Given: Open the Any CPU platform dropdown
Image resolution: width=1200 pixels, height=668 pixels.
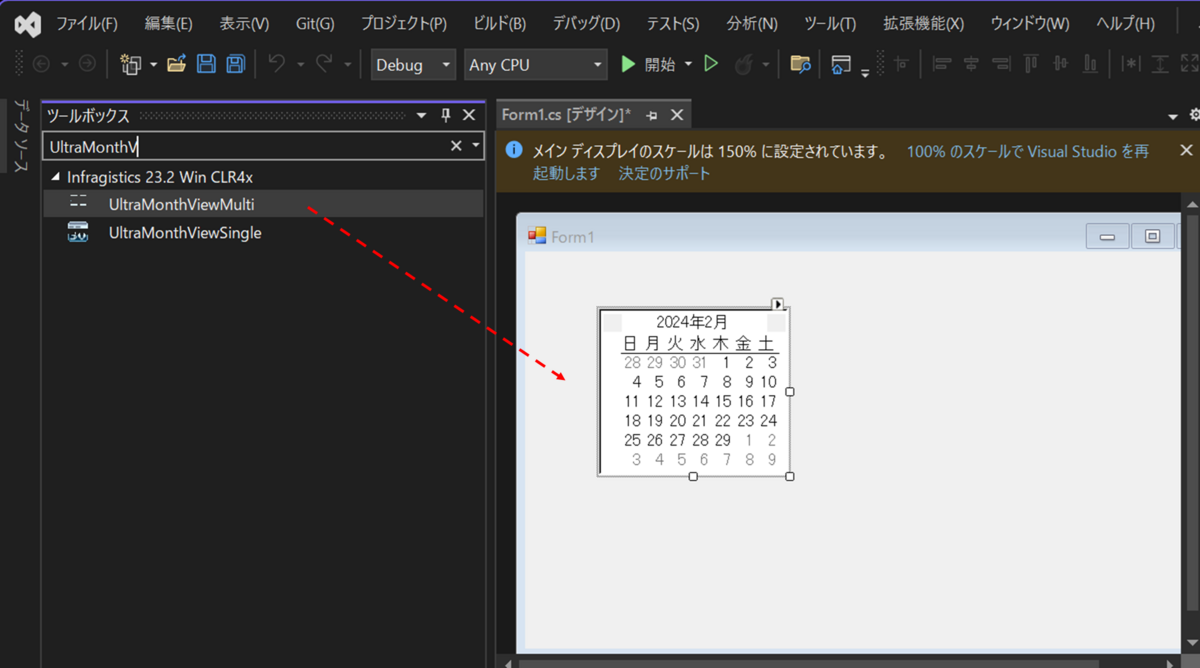Looking at the screenshot, I should point(535,65).
